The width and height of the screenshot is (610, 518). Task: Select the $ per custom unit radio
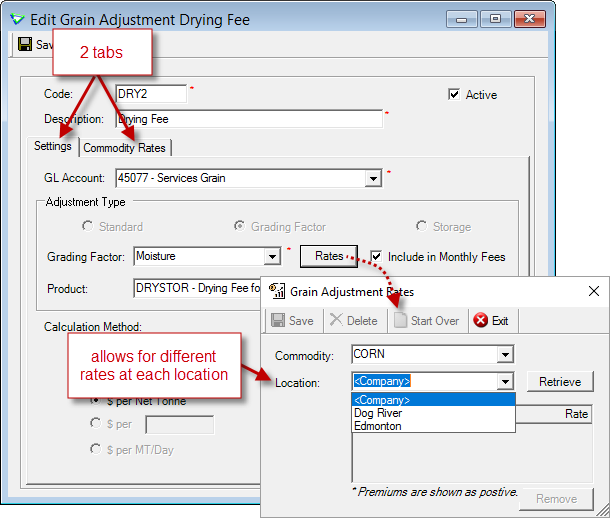96,423
